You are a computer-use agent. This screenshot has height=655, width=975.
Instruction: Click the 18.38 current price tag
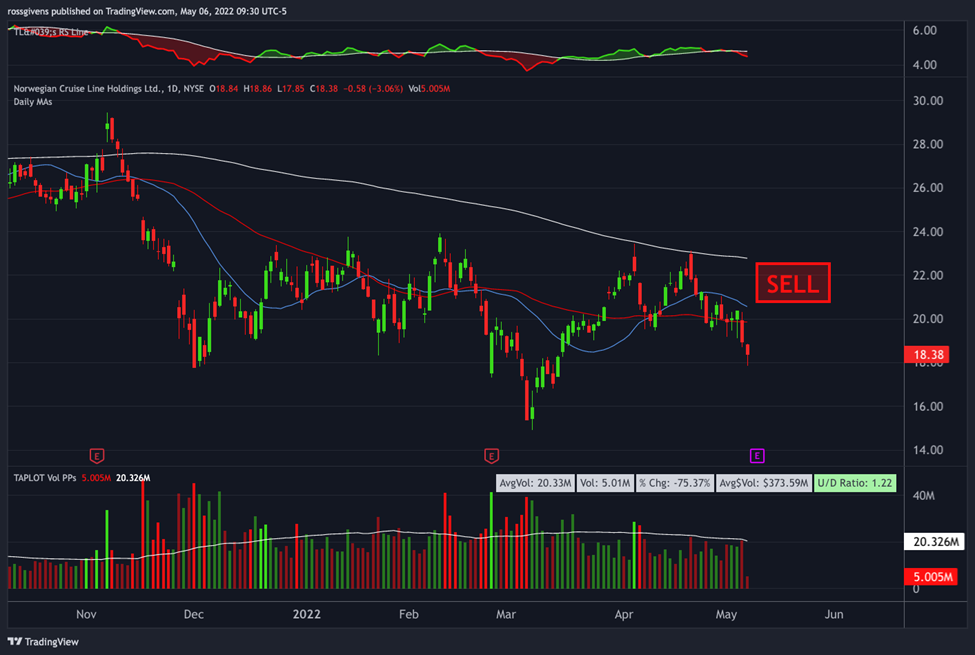[x=926, y=355]
